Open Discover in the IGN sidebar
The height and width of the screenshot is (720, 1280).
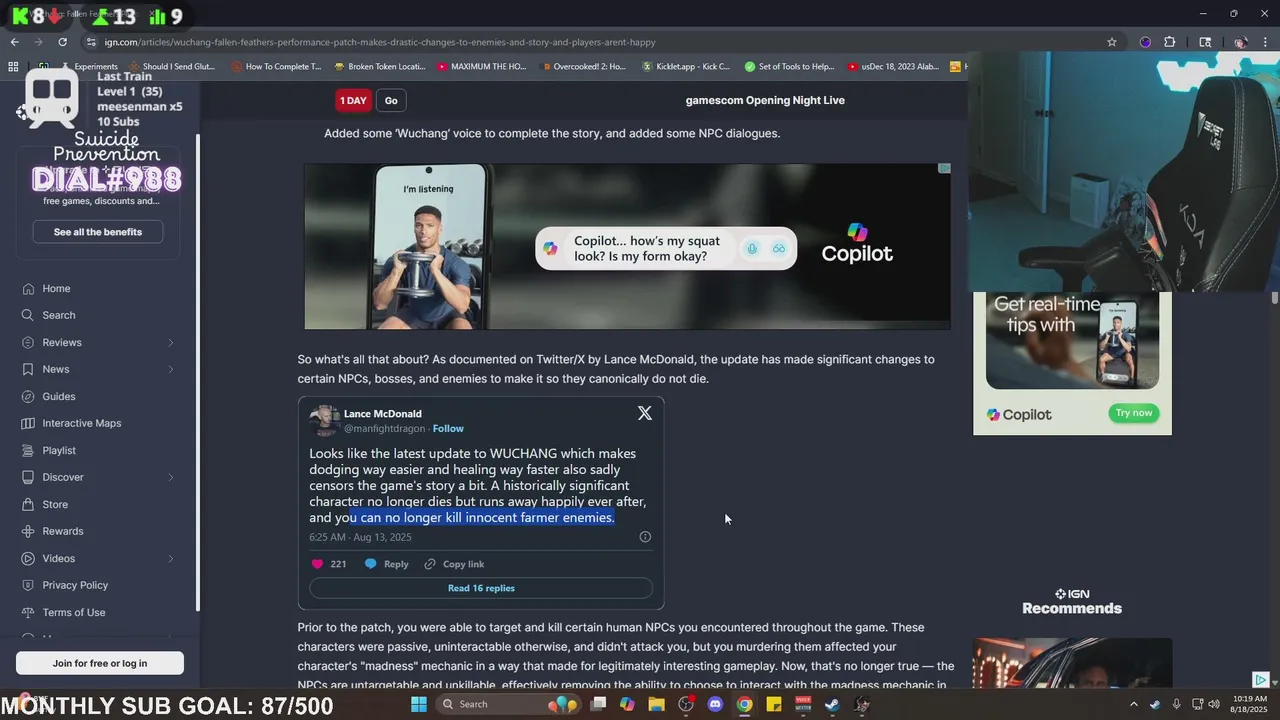pyautogui.click(x=62, y=477)
